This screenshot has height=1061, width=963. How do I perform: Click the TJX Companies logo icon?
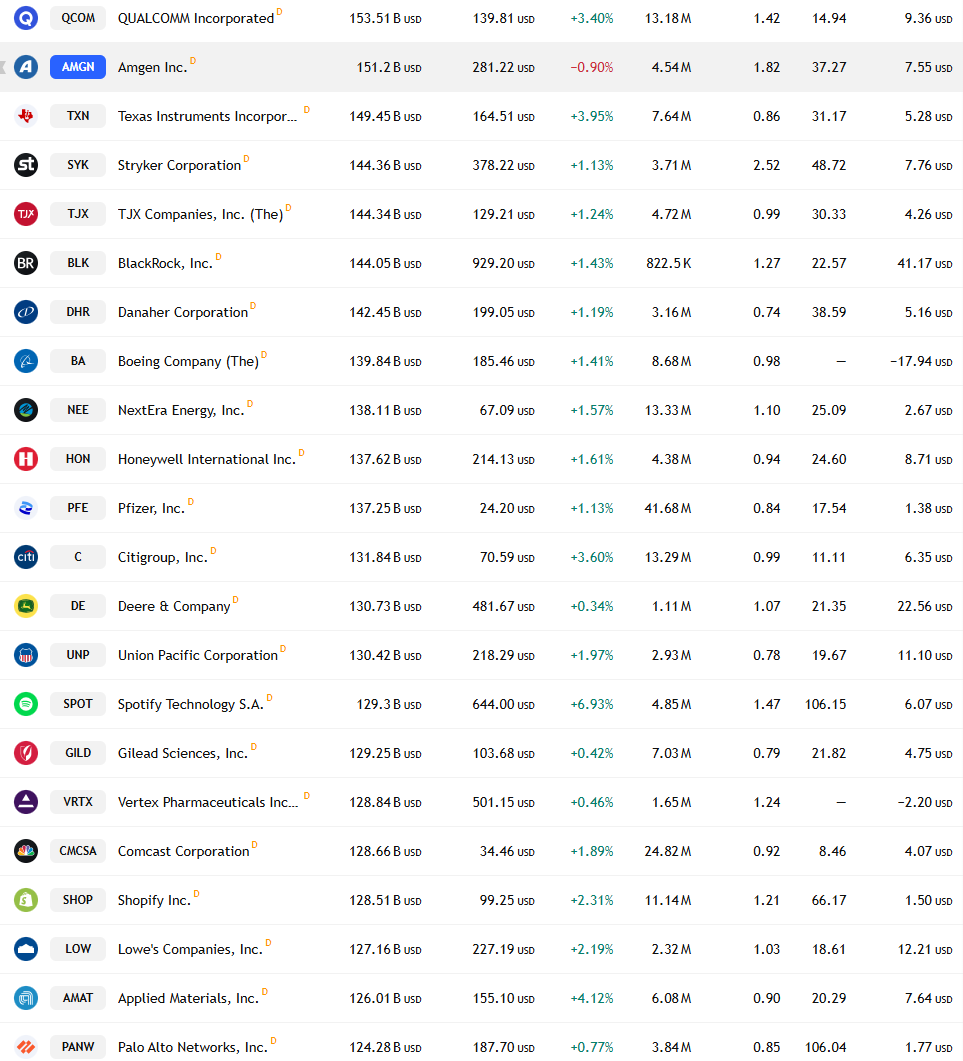pyautogui.click(x=26, y=214)
